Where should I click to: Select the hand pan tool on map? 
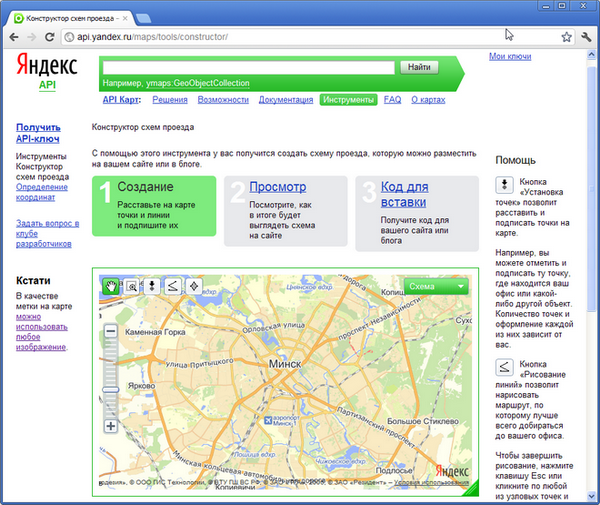tap(111, 286)
